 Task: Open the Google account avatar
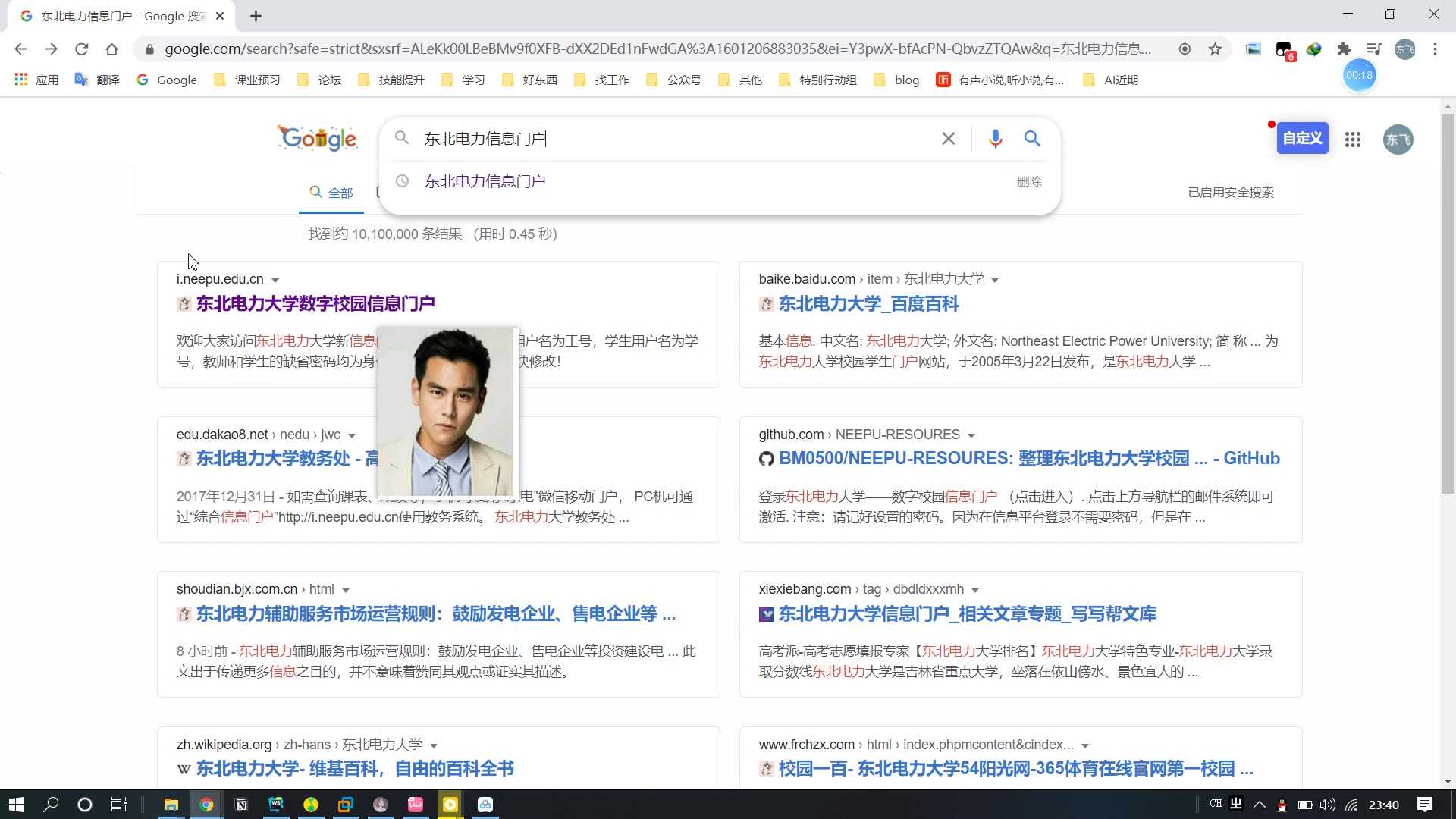(x=1398, y=140)
